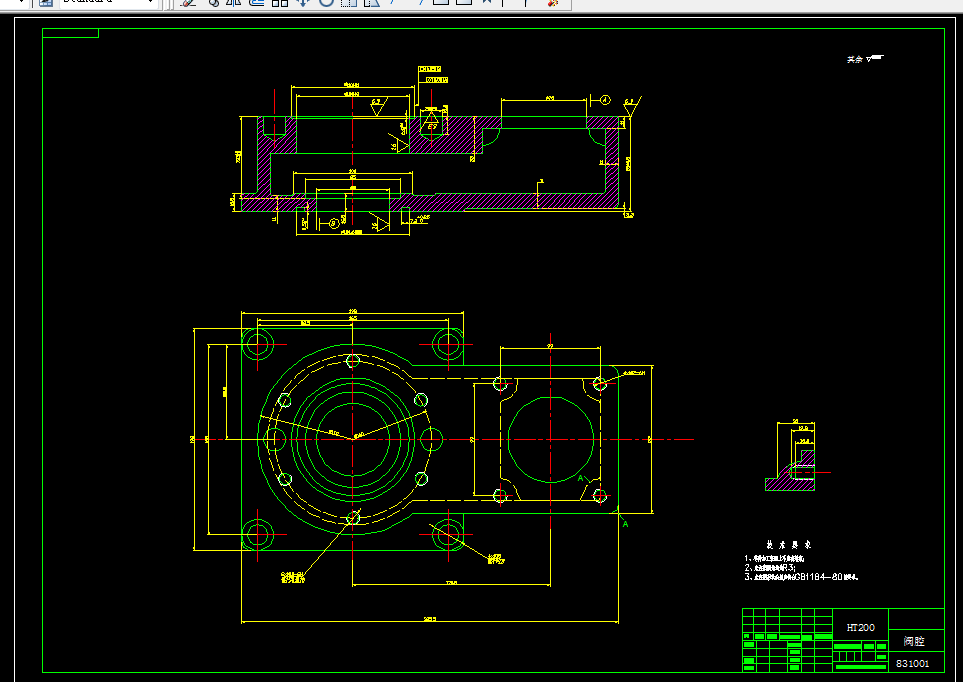Screen dimensions: 963x682
Task: Select section label A inside the right flange
Action: 580,478
